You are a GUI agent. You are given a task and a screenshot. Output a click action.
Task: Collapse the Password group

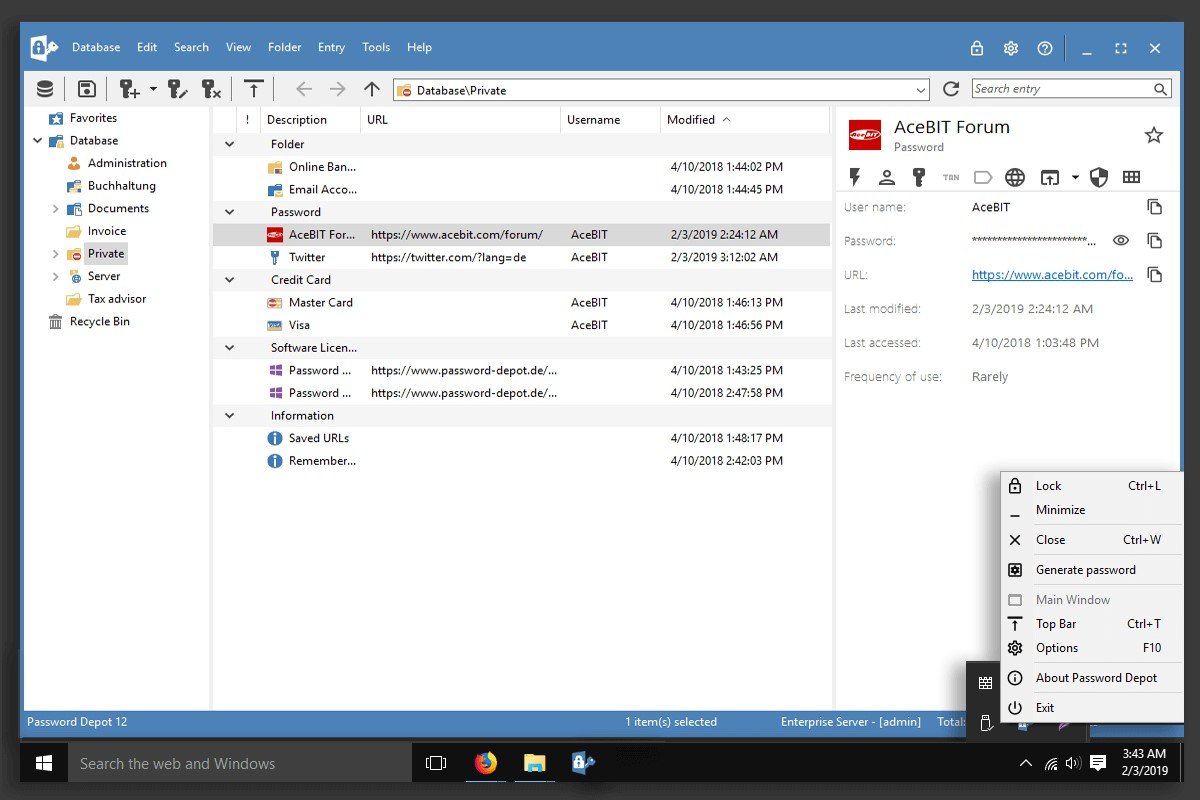coord(229,212)
